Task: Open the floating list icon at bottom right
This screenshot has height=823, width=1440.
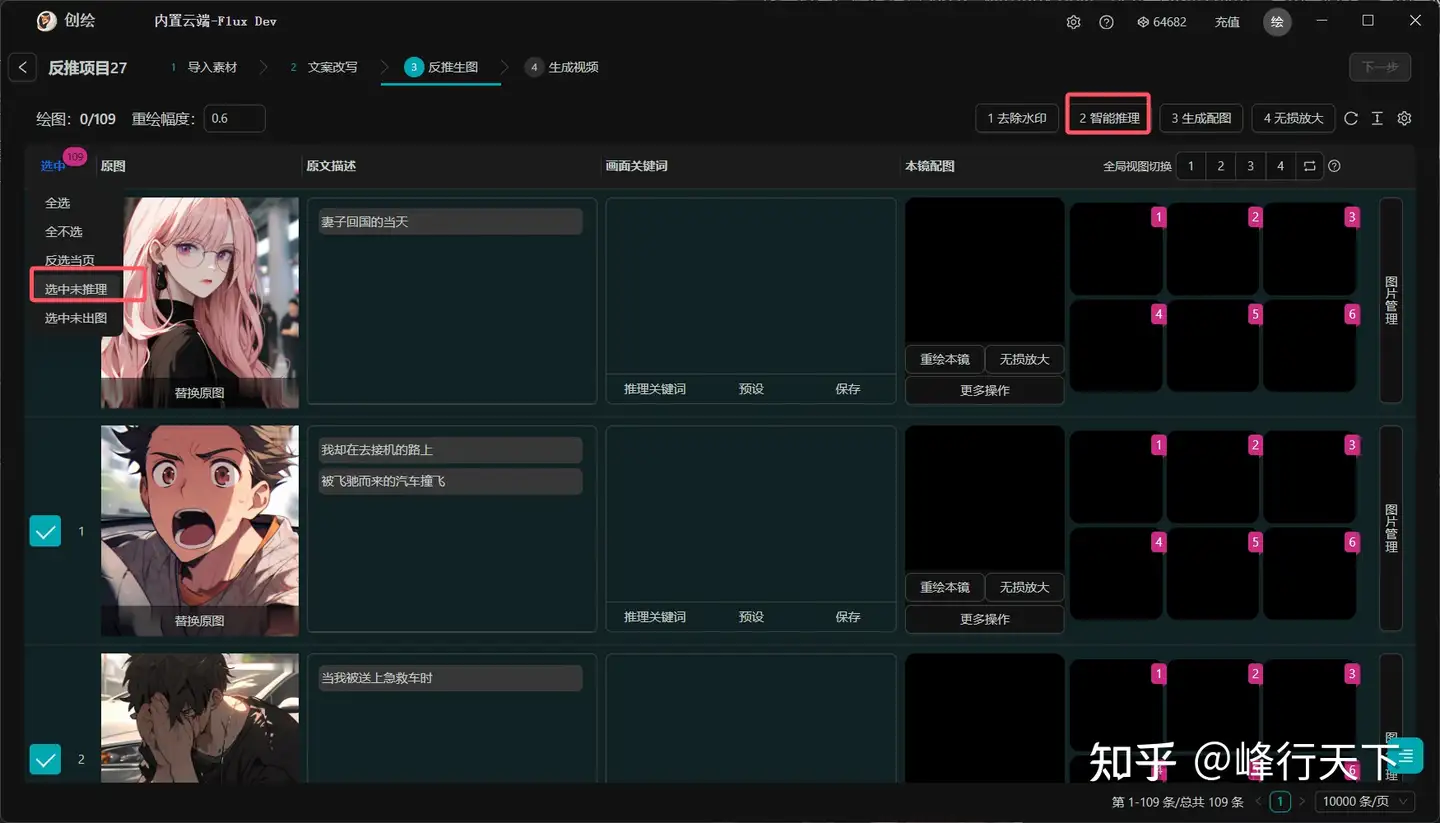Action: (1406, 756)
